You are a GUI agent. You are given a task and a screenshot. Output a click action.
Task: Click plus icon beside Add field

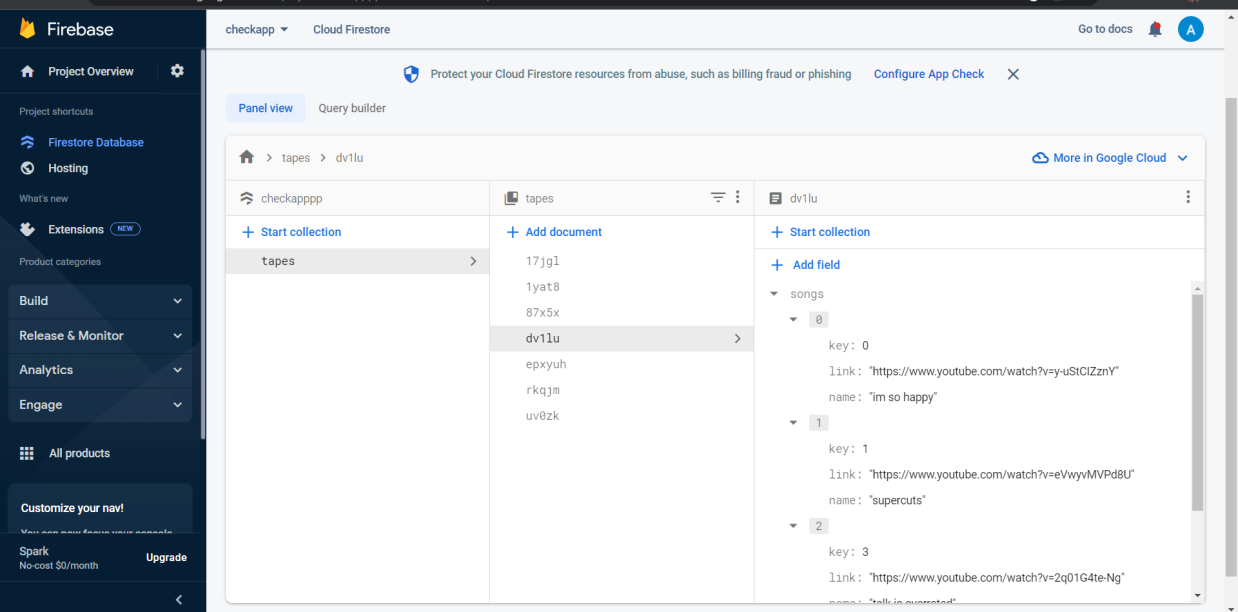point(777,265)
